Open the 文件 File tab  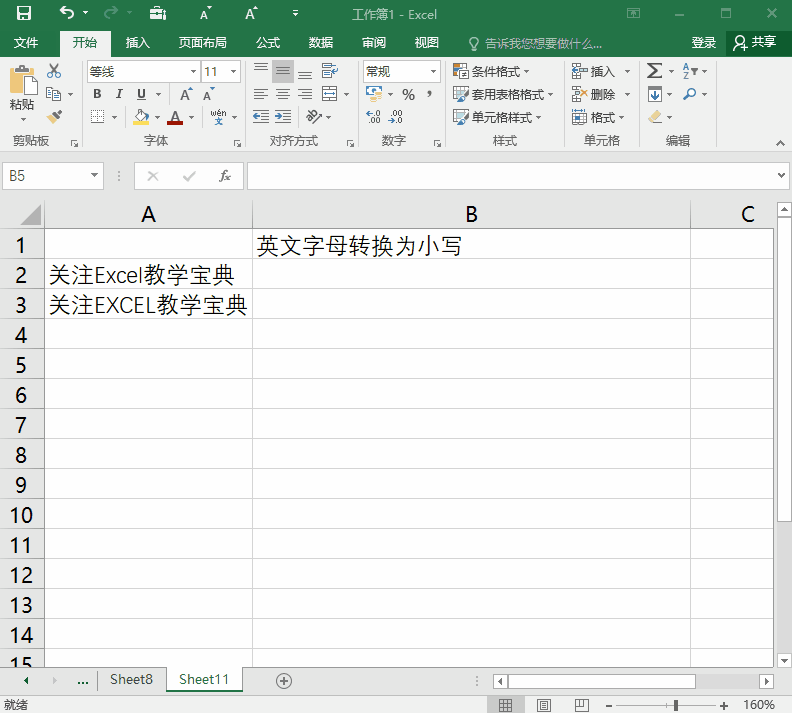(26, 43)
